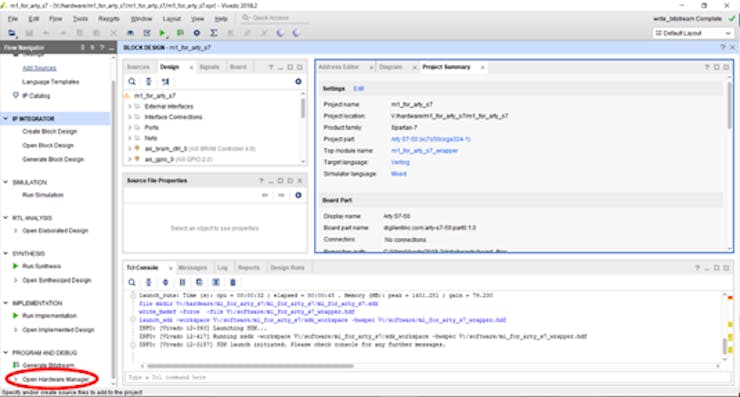This screenshot has width=740, height=397.
Task: Switch to the Diagram tab
Action: (391, 67)
